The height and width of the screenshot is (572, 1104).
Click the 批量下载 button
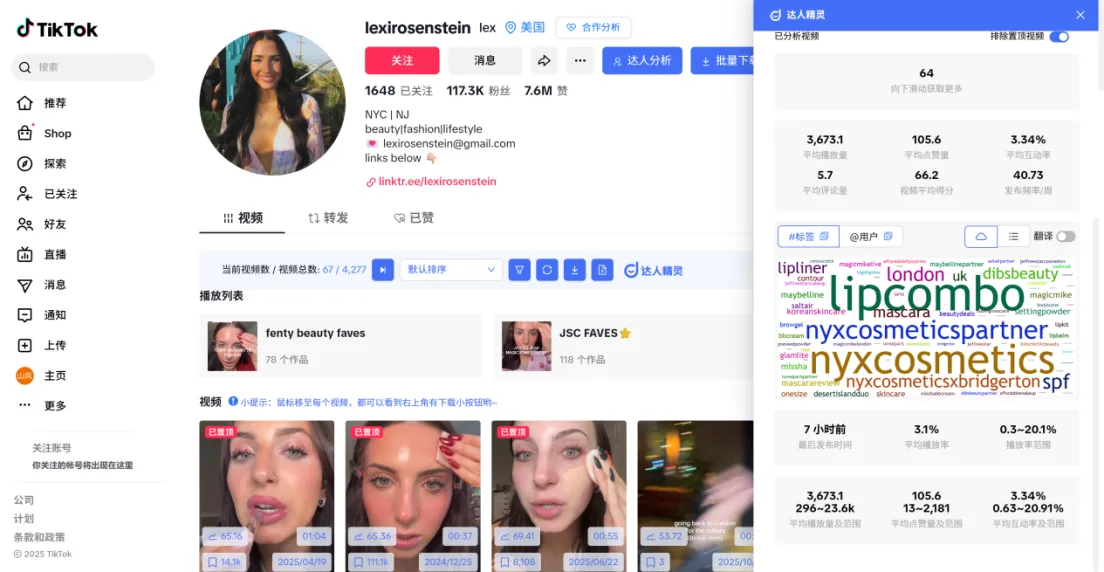pyautogui.click(x=723, y=61)
